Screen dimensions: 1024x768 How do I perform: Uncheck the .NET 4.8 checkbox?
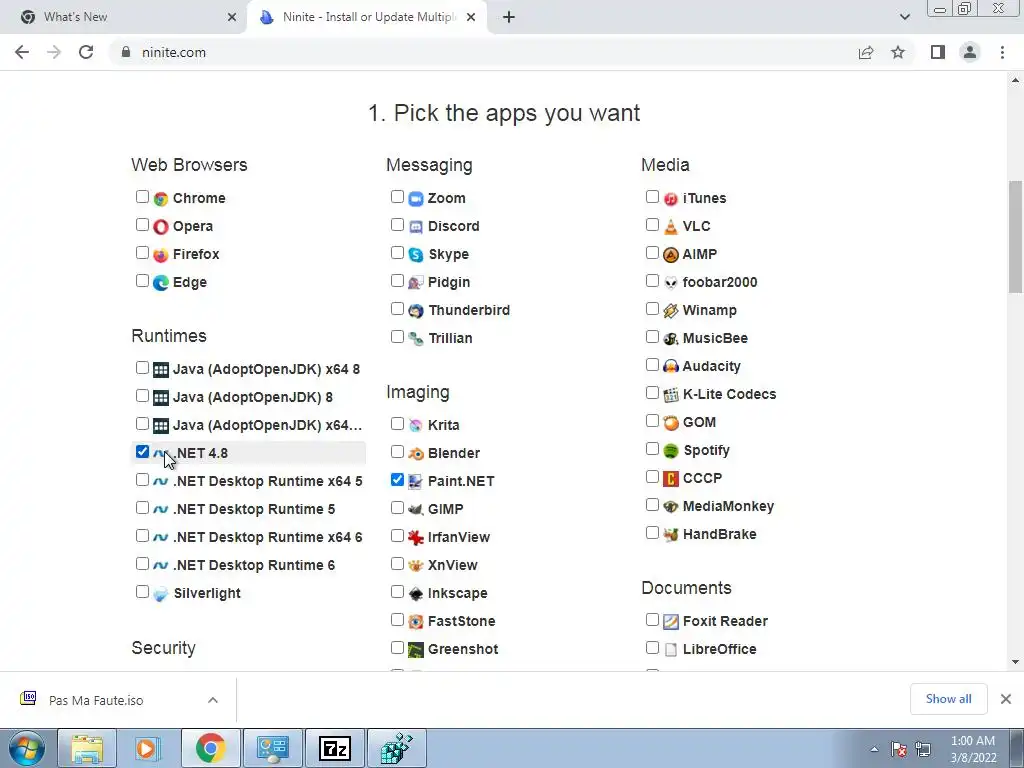coord(142,451)
